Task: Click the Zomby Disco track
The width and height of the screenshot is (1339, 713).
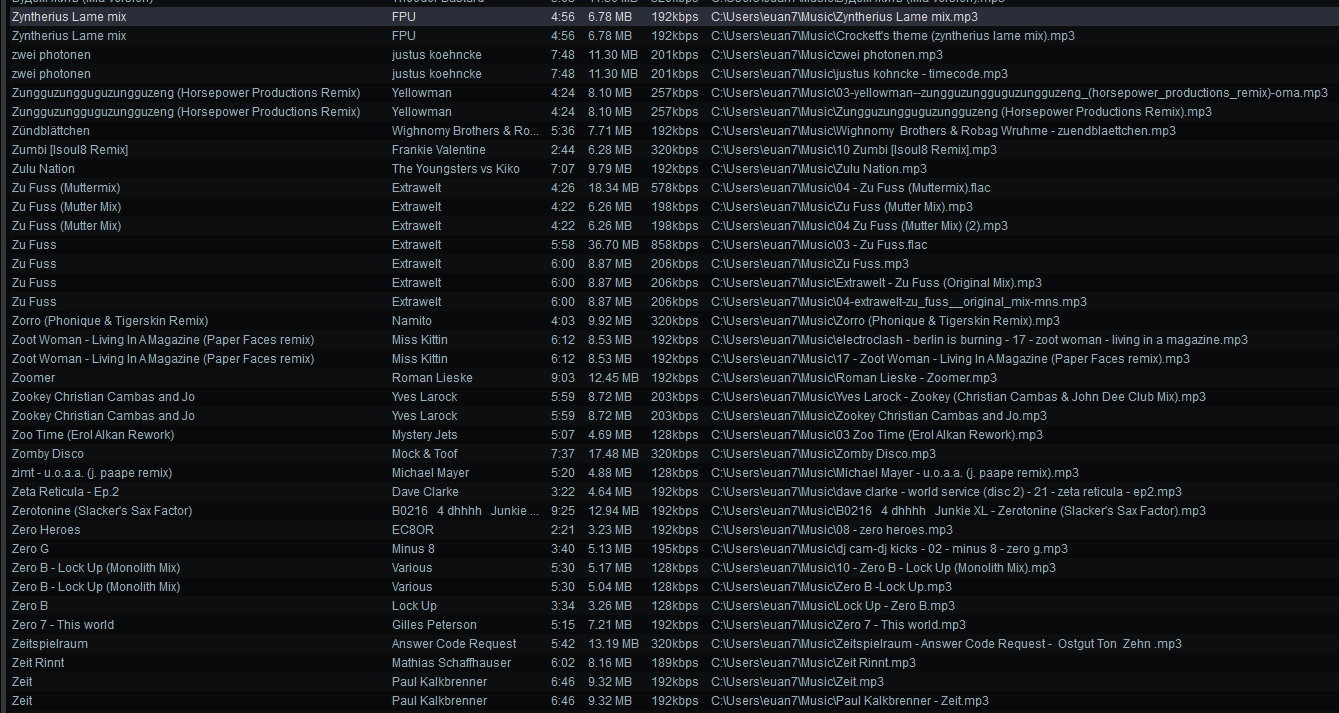Action: 48,454
